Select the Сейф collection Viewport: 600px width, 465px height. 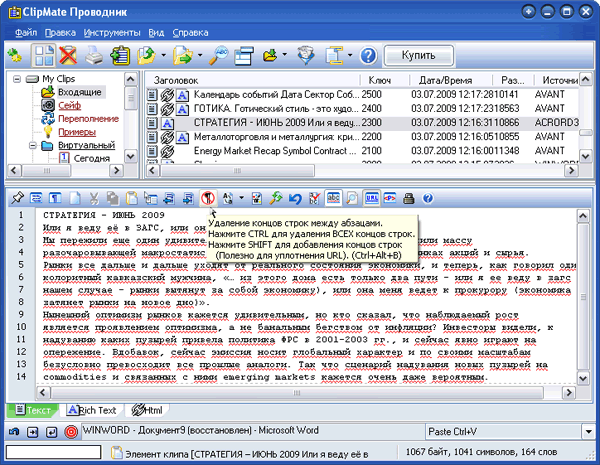(69, 106)
